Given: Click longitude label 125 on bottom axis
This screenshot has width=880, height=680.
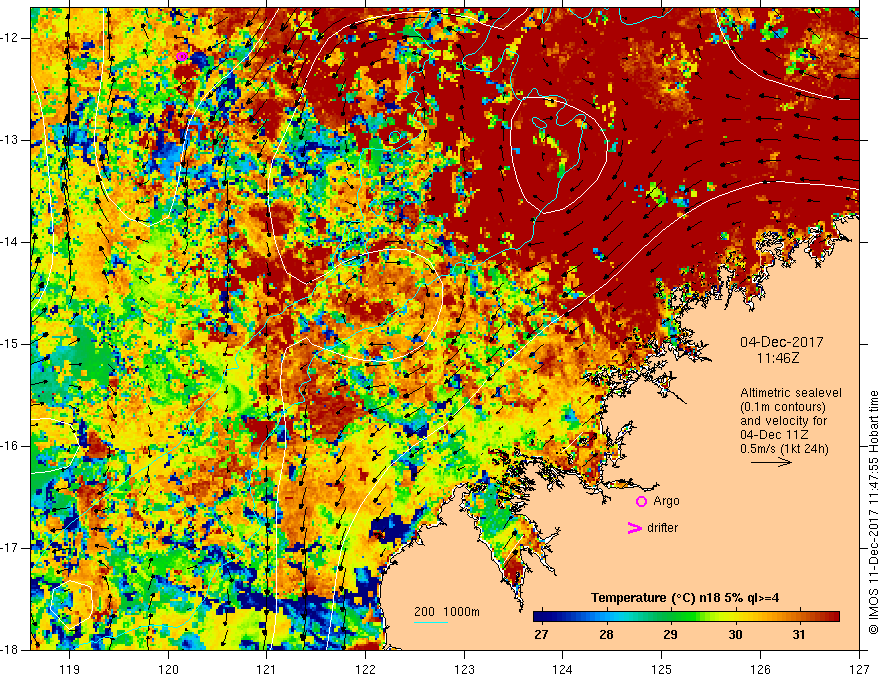Looking at the screenshot, I should pyautogui.click(x=662, y=669).
